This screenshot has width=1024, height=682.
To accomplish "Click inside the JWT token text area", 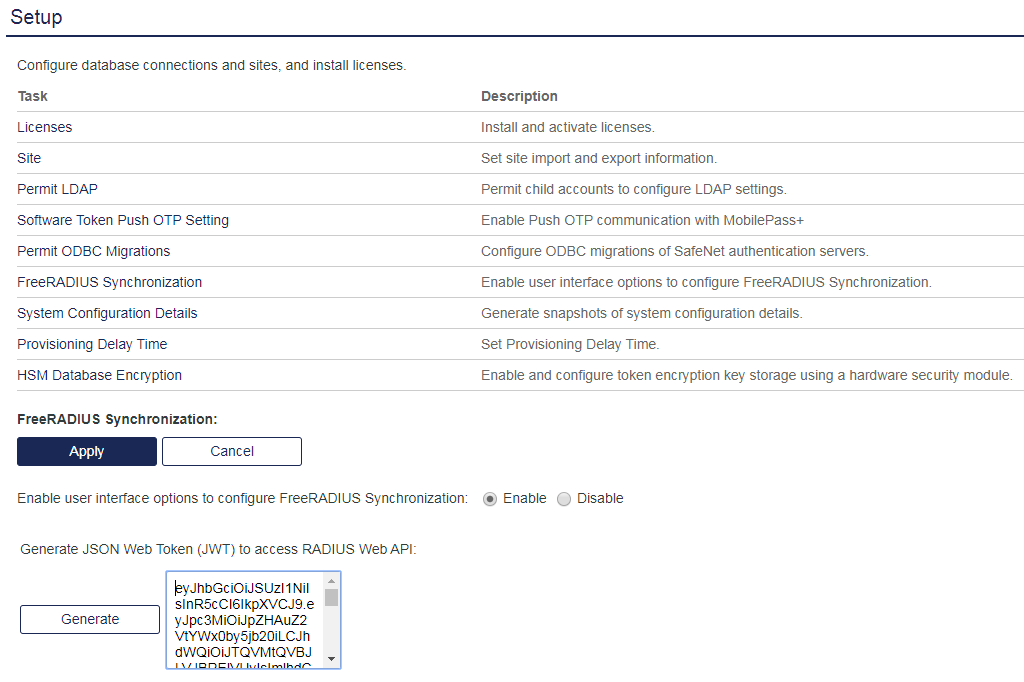I will pos(244,620).
